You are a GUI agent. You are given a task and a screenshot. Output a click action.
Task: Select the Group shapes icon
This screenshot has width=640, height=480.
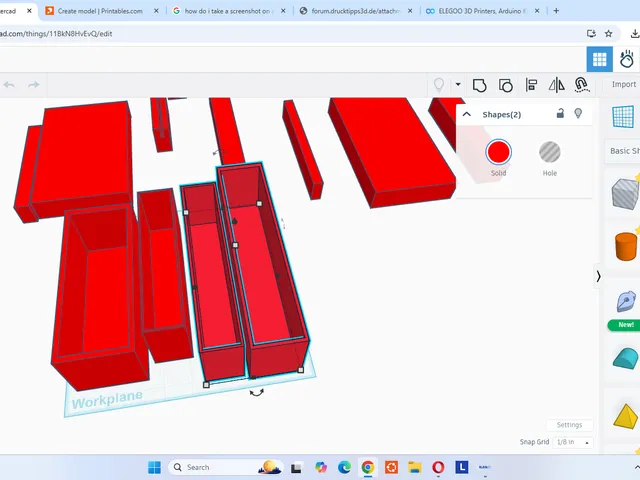[480, 85]
